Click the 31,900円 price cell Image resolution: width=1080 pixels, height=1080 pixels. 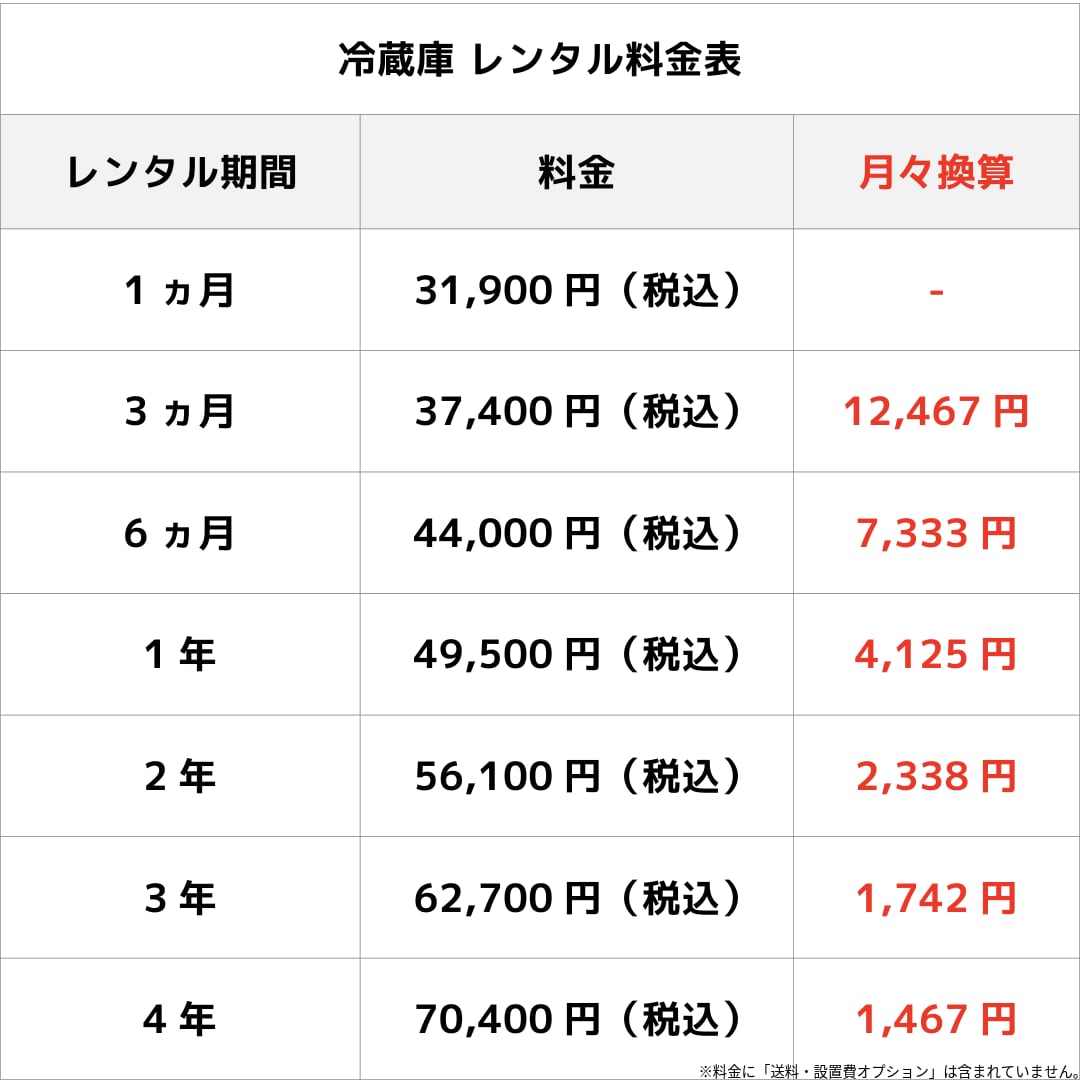[577, 290]
